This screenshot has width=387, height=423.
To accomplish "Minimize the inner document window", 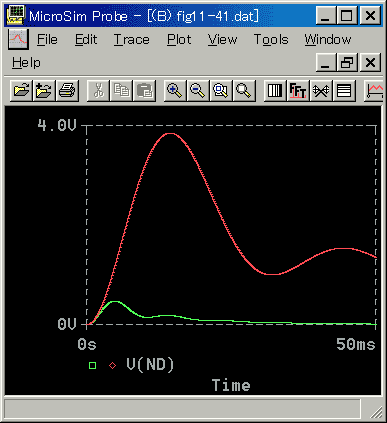I will point(326,62).
